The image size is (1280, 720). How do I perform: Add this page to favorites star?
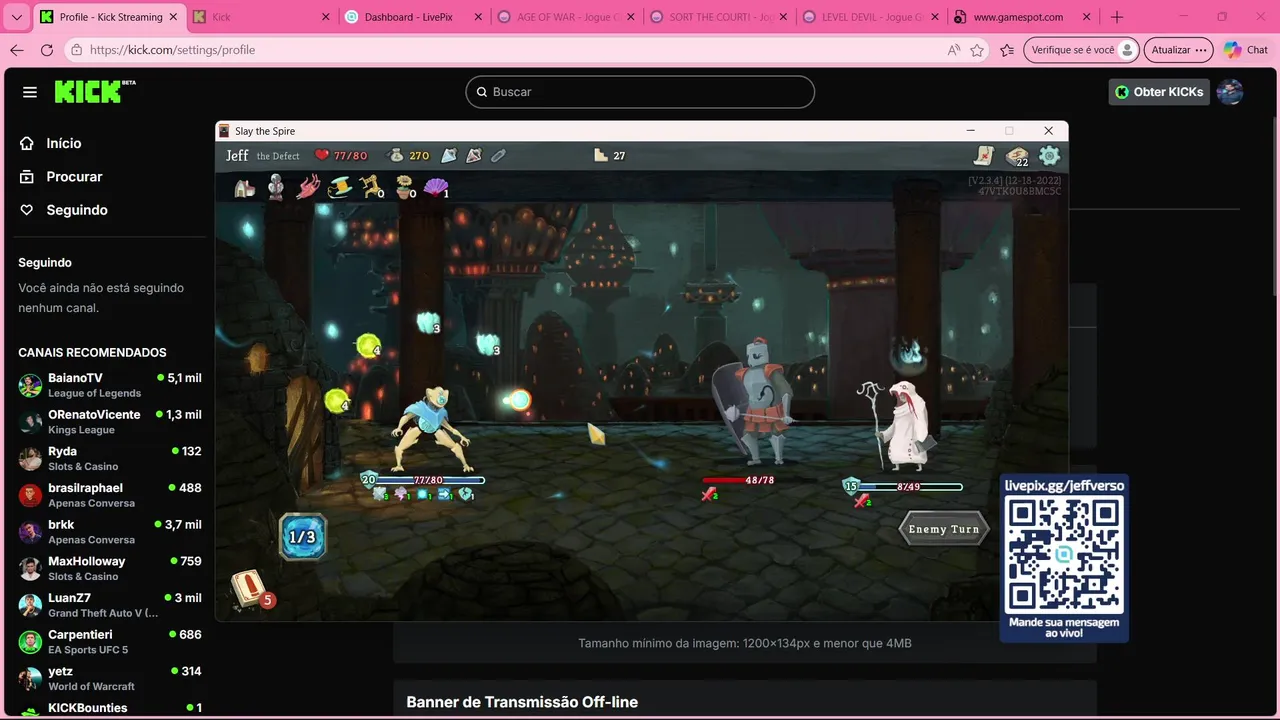[977, 50]
